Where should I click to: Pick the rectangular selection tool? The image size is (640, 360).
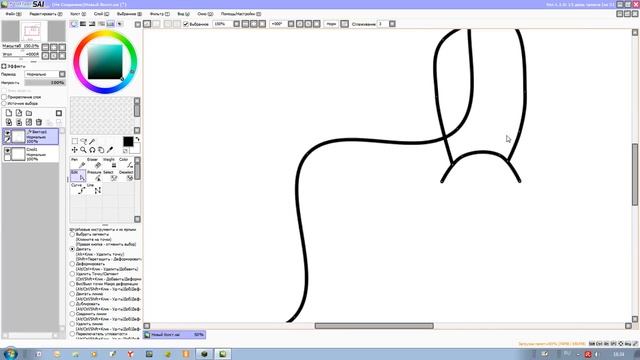tap(75, 141)
